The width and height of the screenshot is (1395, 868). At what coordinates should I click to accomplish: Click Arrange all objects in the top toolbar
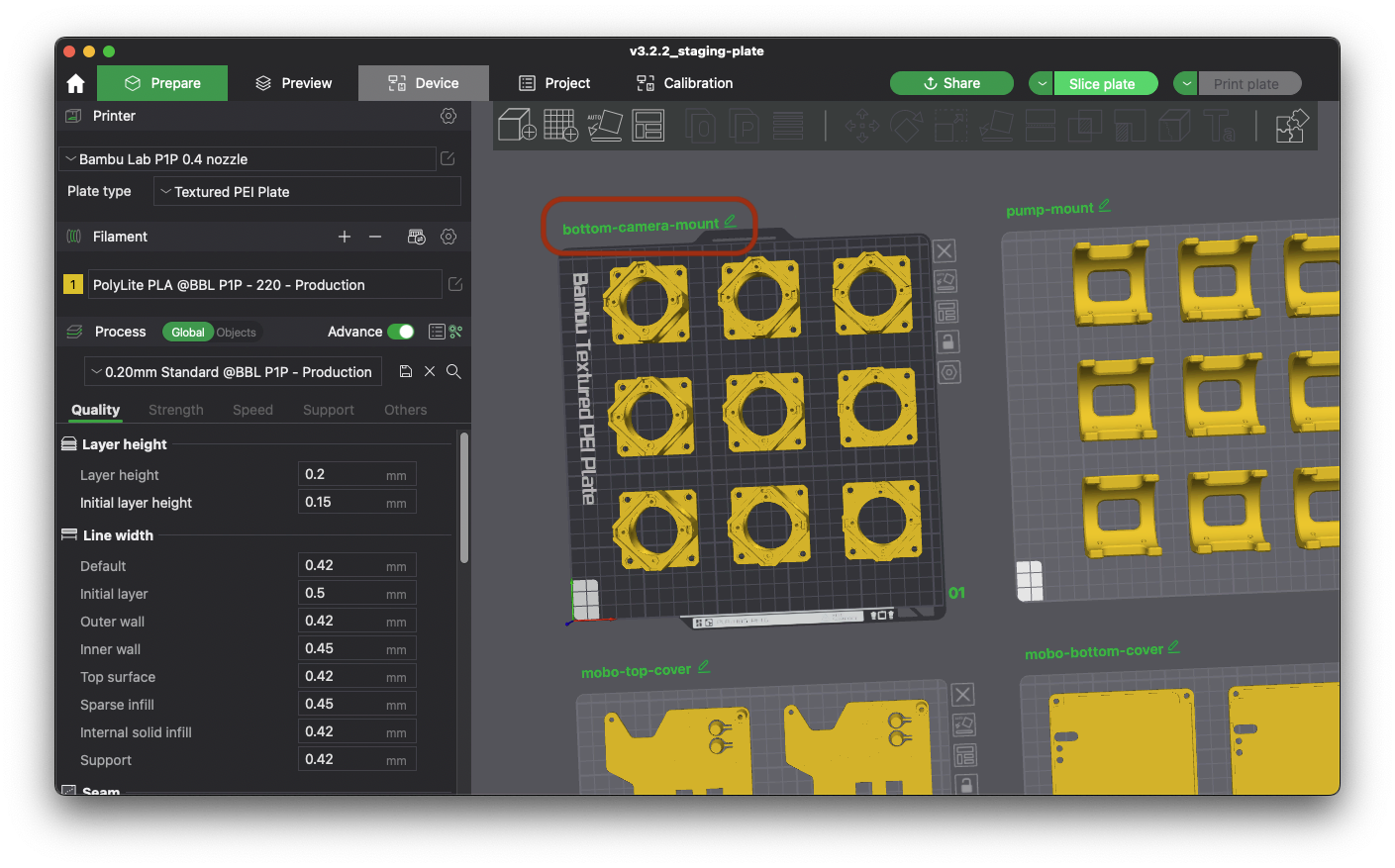point(648,126)
